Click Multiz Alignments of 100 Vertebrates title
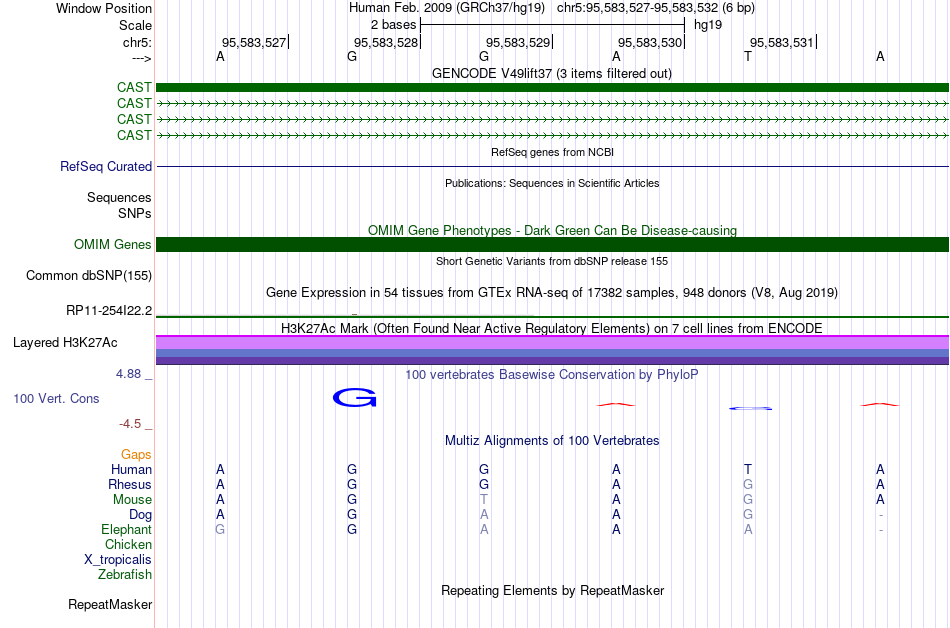This screenshot has width=950, height=628. click(552, 440)
